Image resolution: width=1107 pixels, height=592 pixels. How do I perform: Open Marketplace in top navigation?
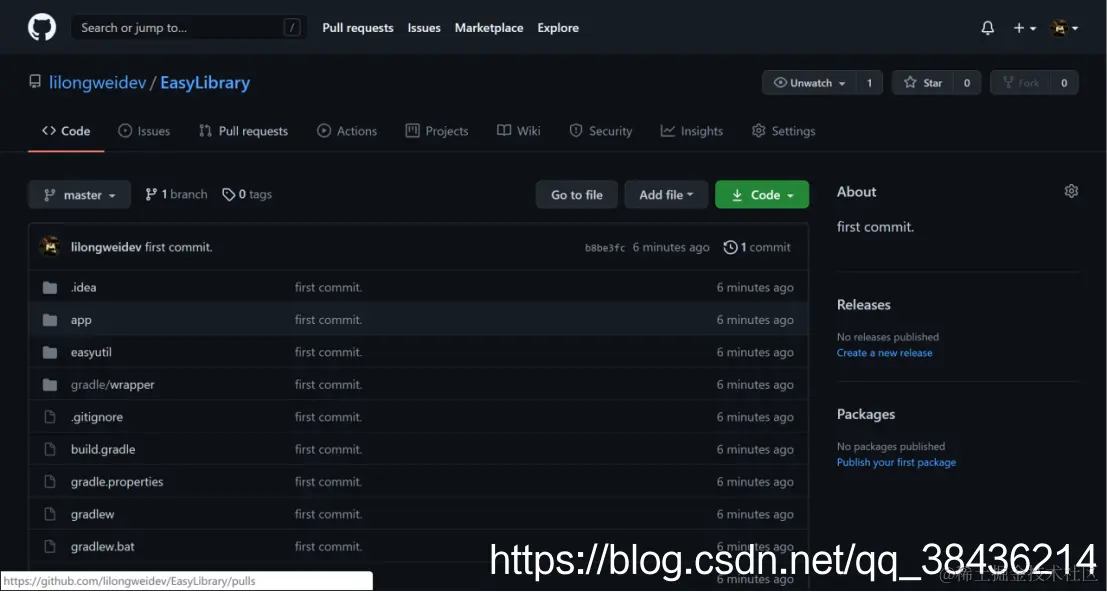click(x=489, y=28)
